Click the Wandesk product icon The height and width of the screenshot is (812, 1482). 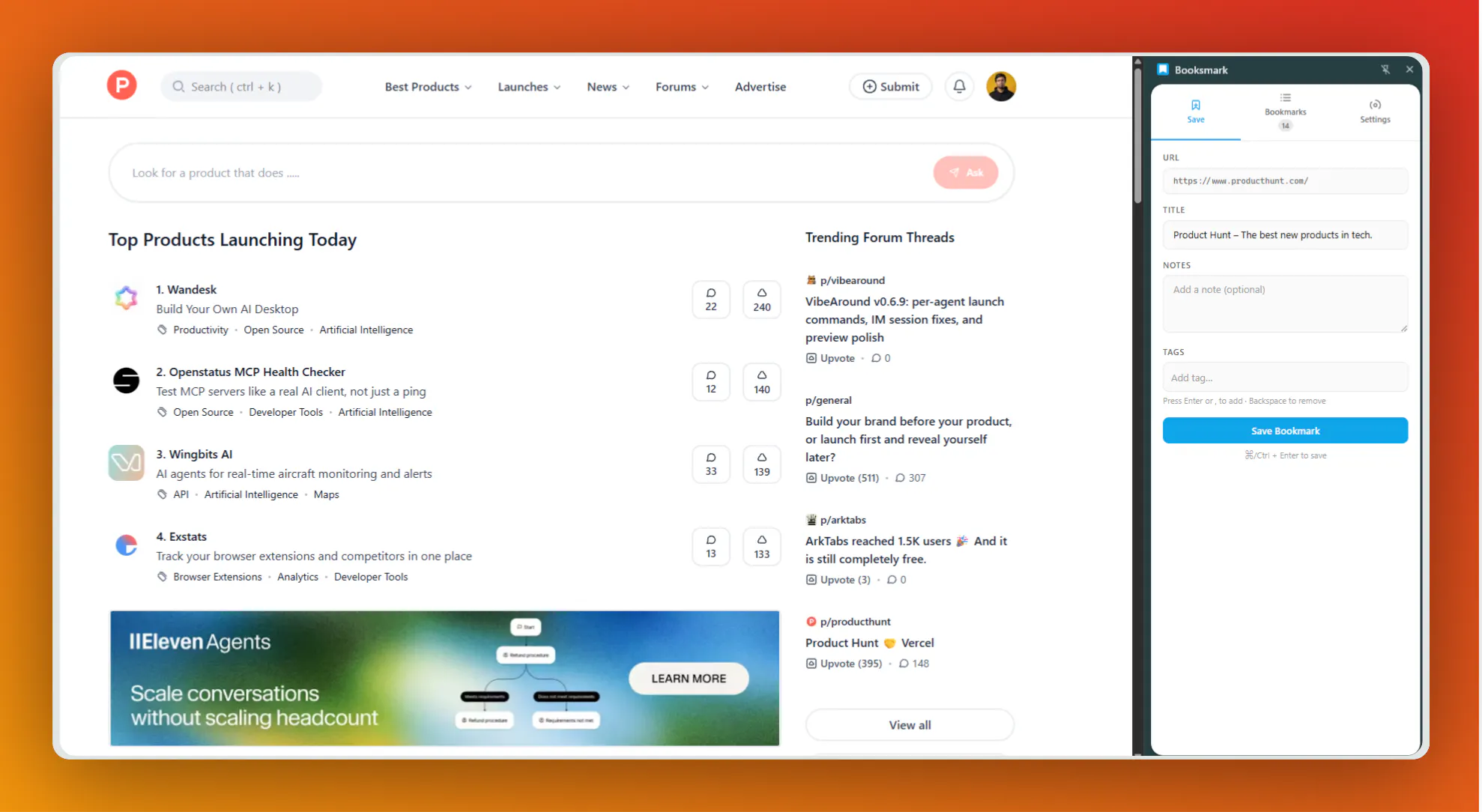126,297
